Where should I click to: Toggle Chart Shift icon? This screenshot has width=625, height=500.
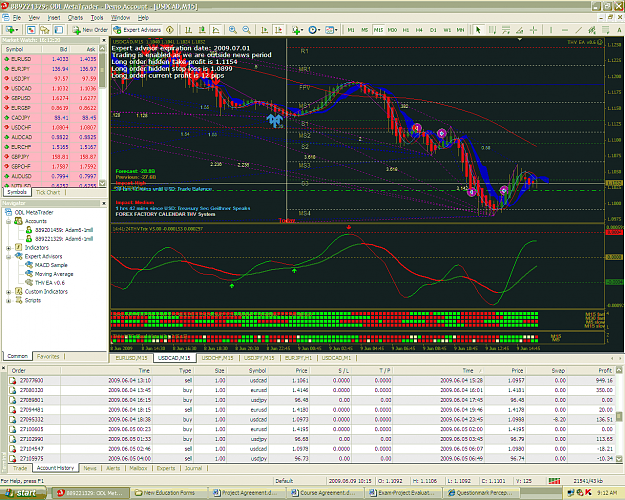coord(278,30)
